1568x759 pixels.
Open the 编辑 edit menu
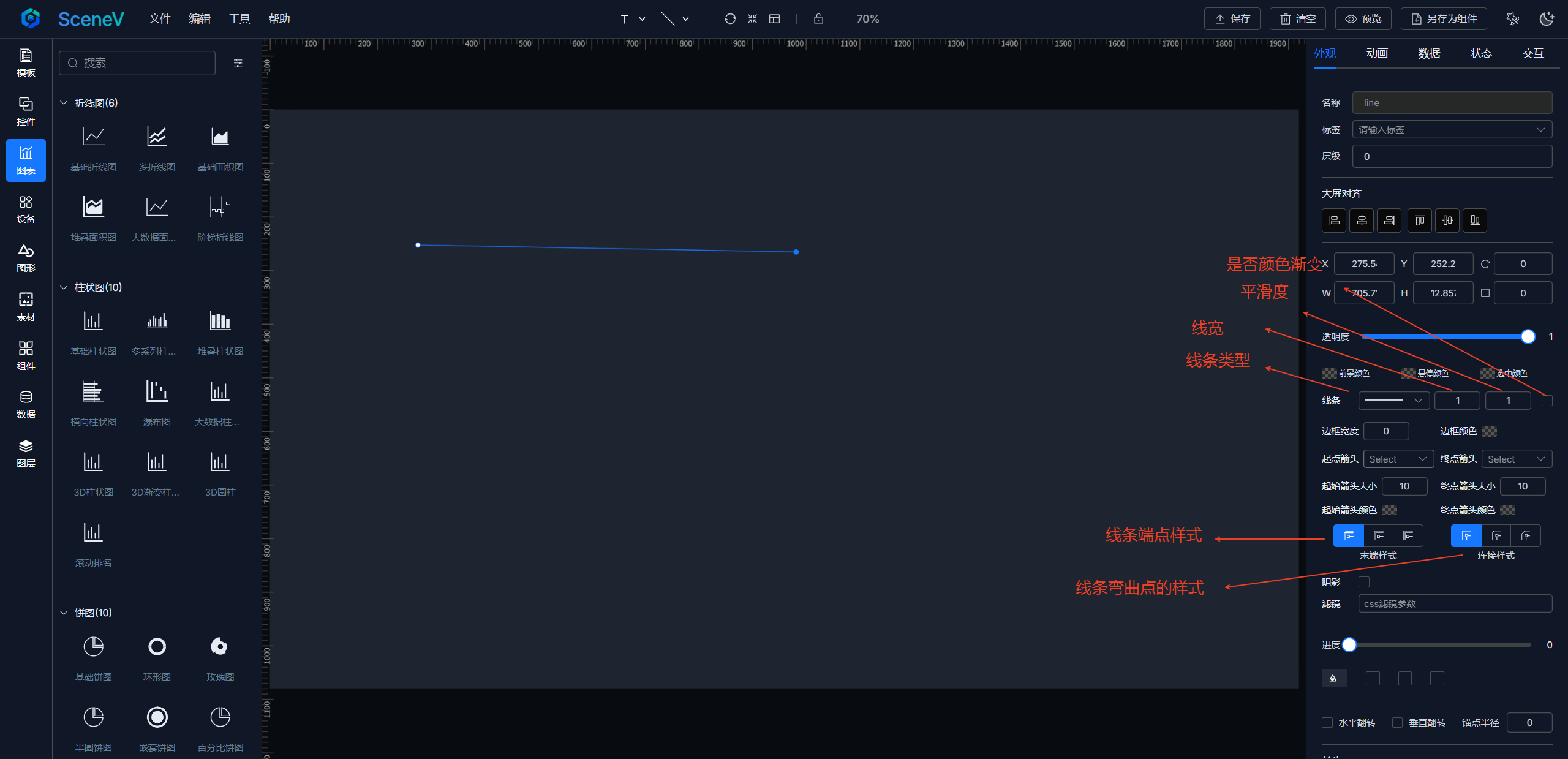pyautogui.click(x=199, y=19)
